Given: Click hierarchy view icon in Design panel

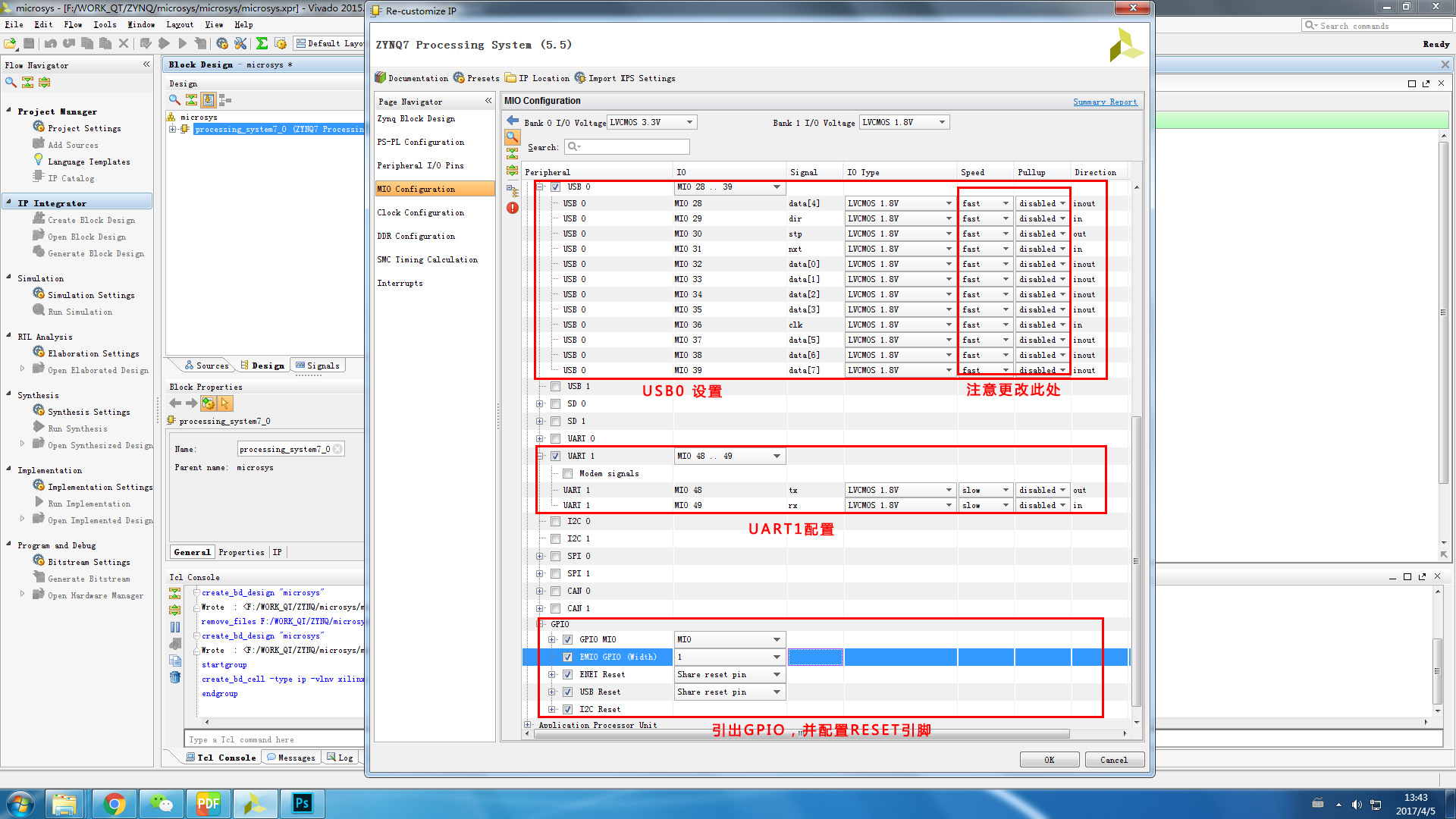Looking at the screenshot, I should 225,99.
